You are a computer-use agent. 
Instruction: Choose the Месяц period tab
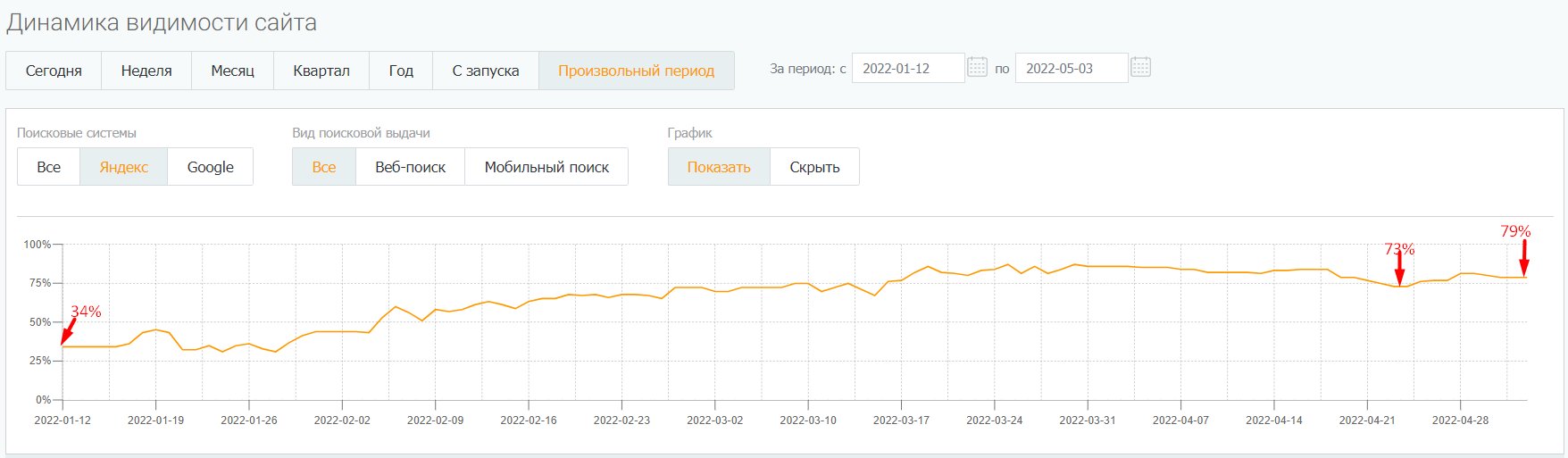232,71
